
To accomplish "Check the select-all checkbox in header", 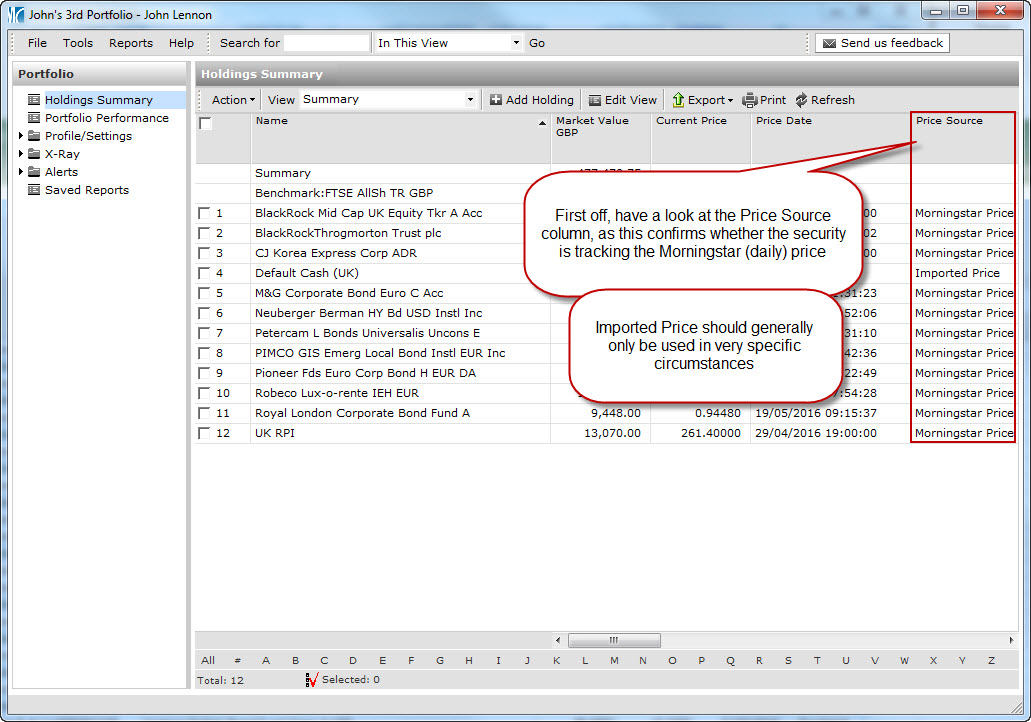I will tap(205, 124).
